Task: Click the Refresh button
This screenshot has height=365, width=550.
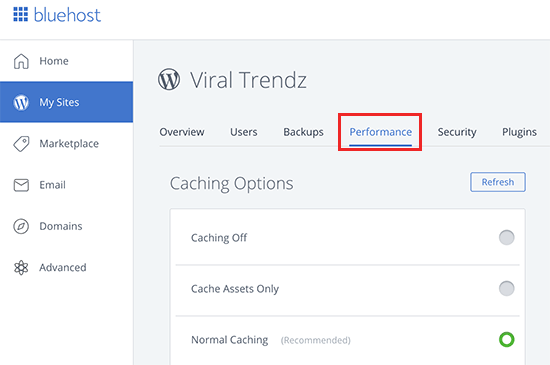Action: (498, 182)
